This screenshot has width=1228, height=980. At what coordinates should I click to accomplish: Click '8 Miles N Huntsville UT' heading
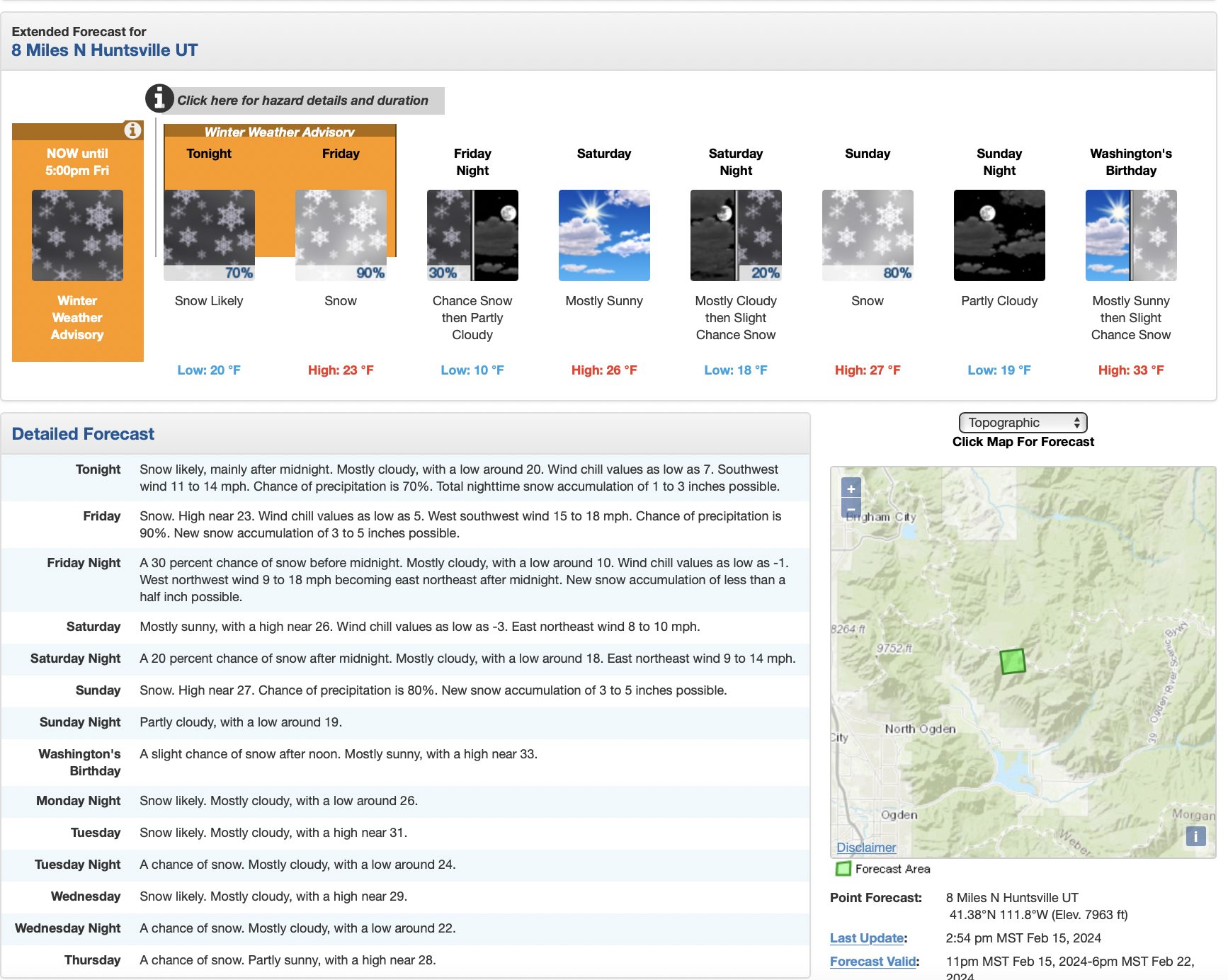click(105, 50)
